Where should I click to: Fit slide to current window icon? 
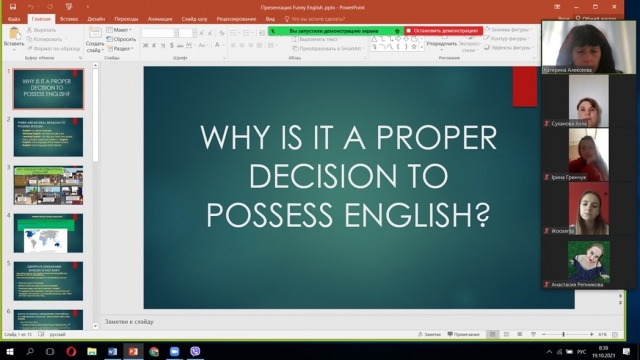pos(615,334)
